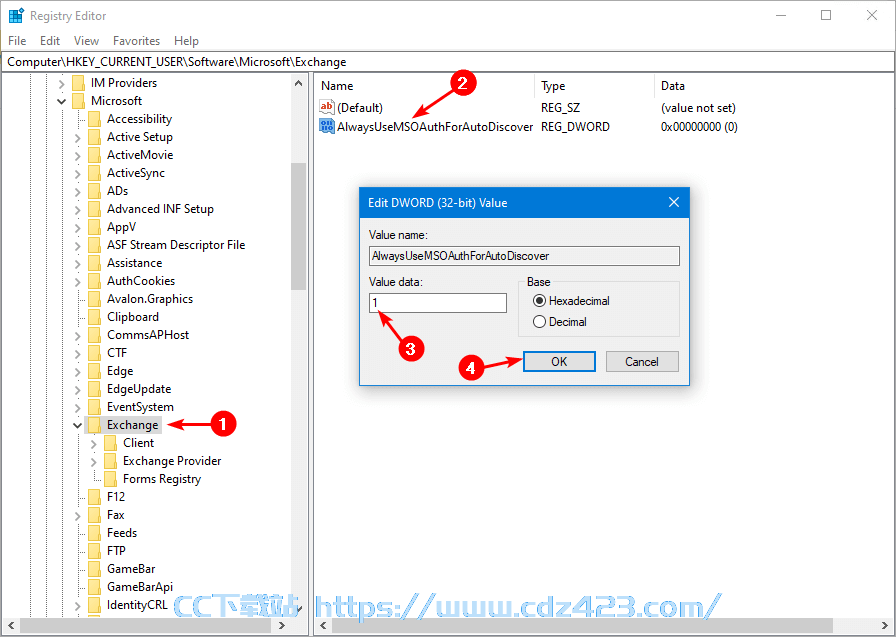Click the Edge folder icon

pyautogui.click(x=95, y=371)
